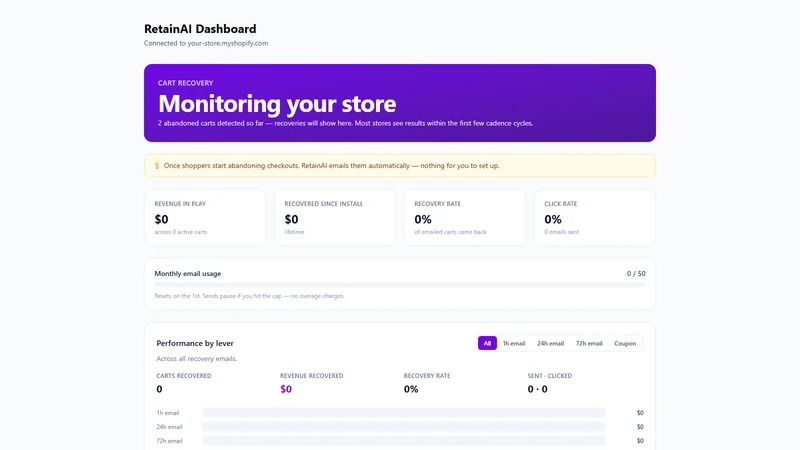
Task: Click the lightbulb tip icon
Action: tap(157, 165)
